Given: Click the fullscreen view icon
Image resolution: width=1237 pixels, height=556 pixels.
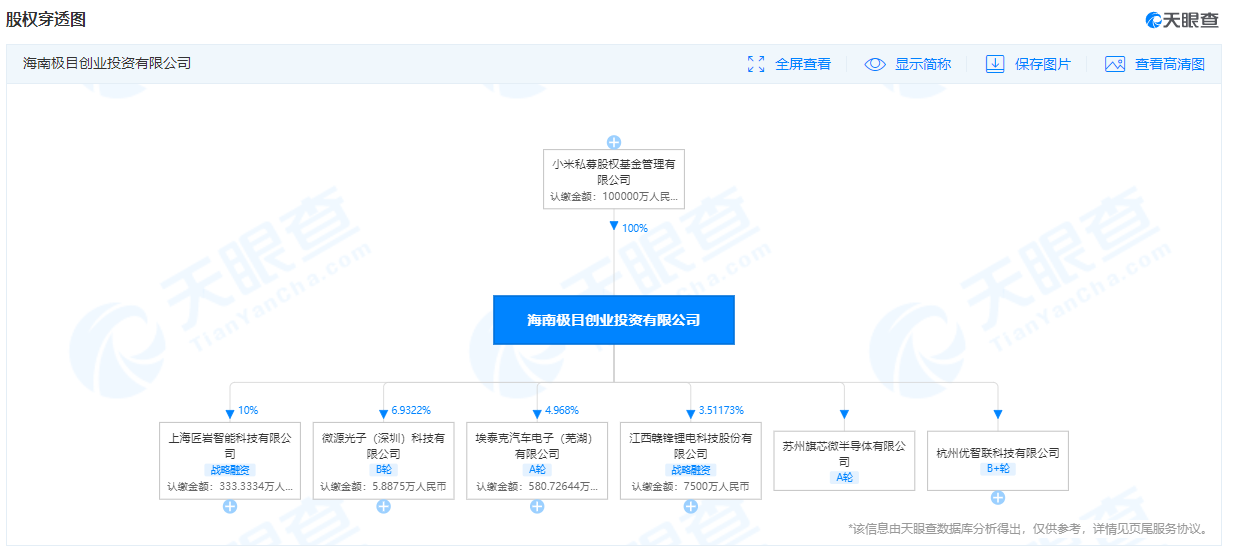Looking at the screenshot, I should (x=756, y=64).
